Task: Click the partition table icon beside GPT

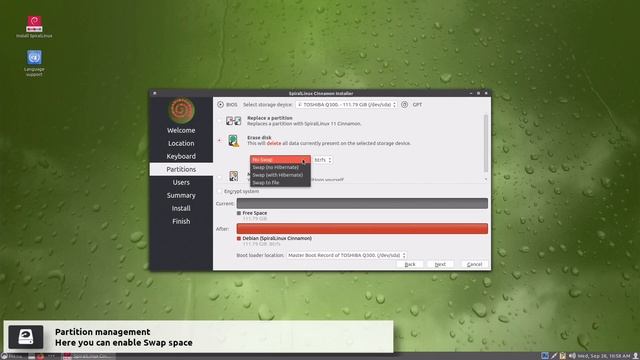Action: [x=404, y=105]
